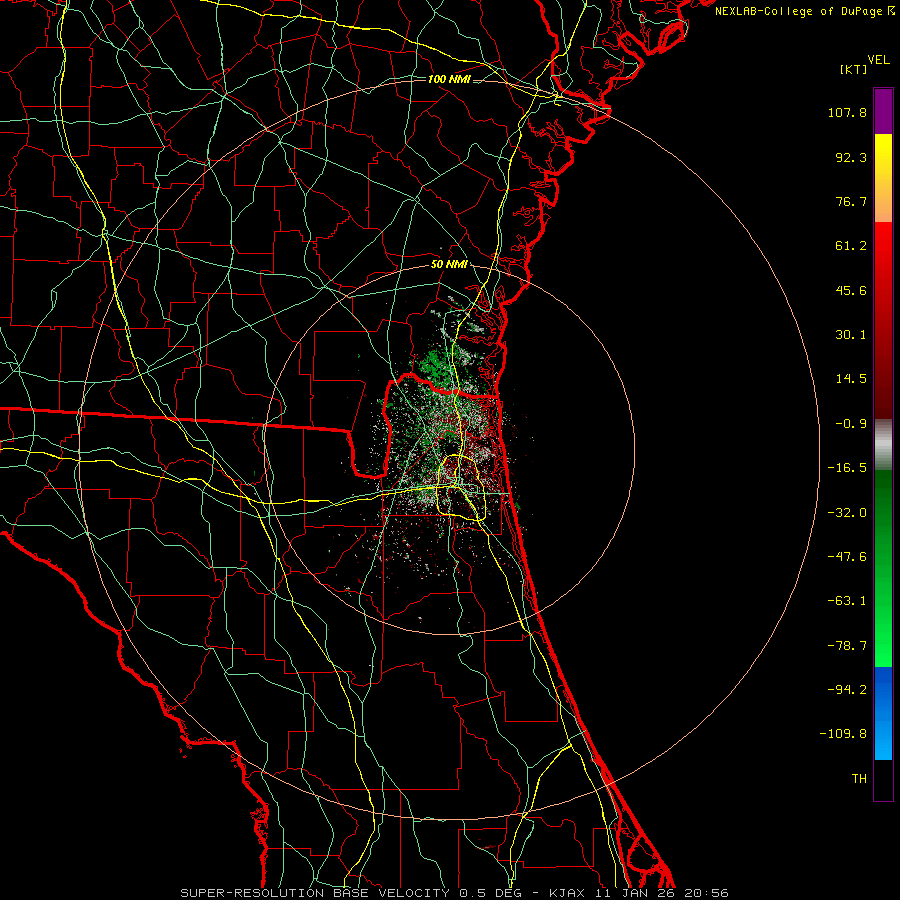Click the blue segment of velocity color bar
900x900 pixels.
[883, 713]
